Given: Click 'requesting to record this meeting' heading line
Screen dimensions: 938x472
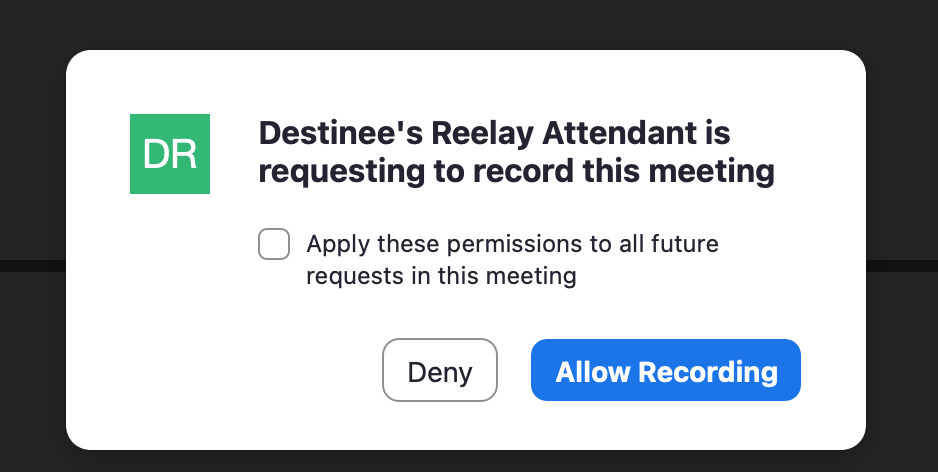Looking at the screenshot, I should pos(516,172).
